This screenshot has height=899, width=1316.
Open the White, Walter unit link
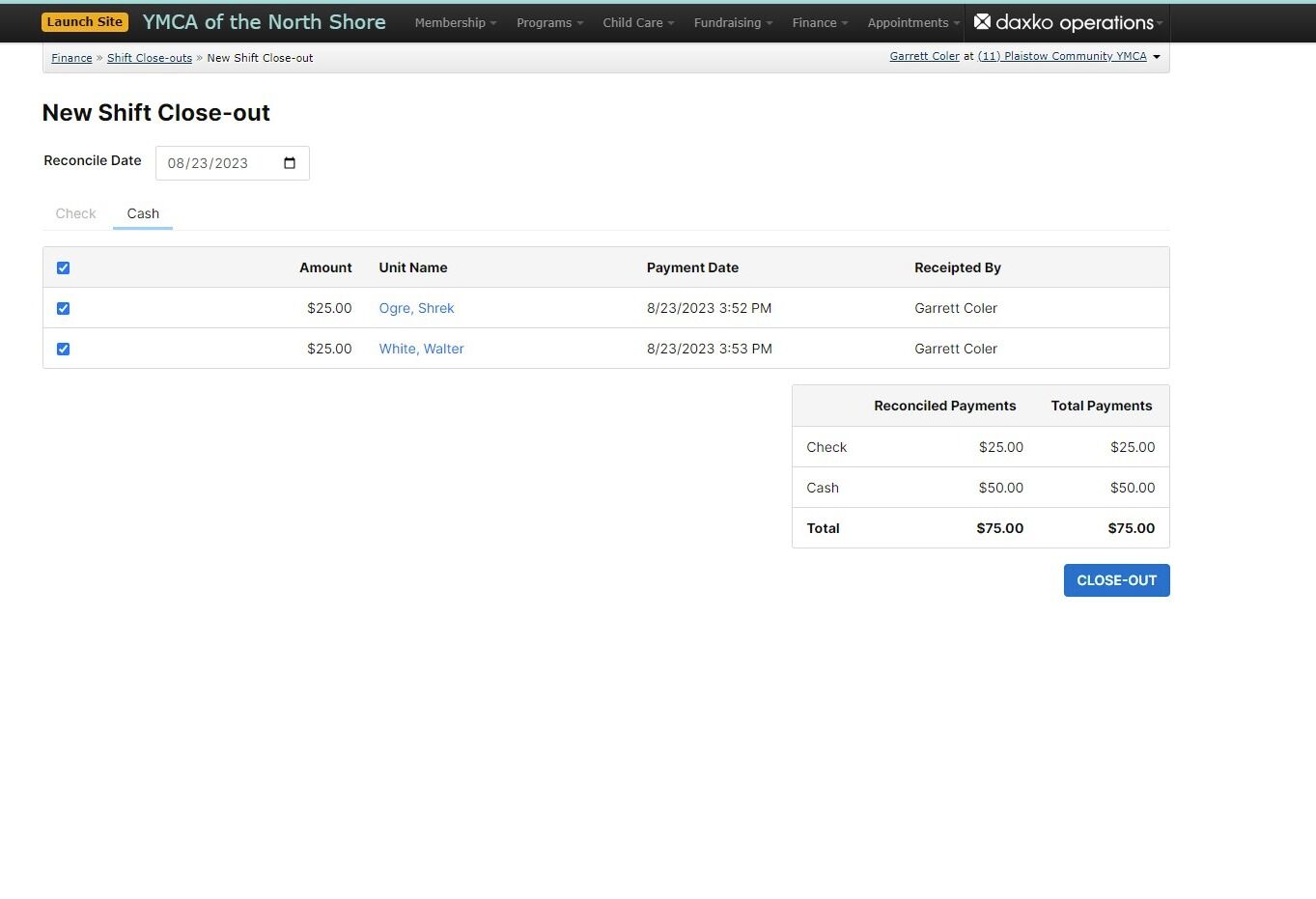pos(421,349)
